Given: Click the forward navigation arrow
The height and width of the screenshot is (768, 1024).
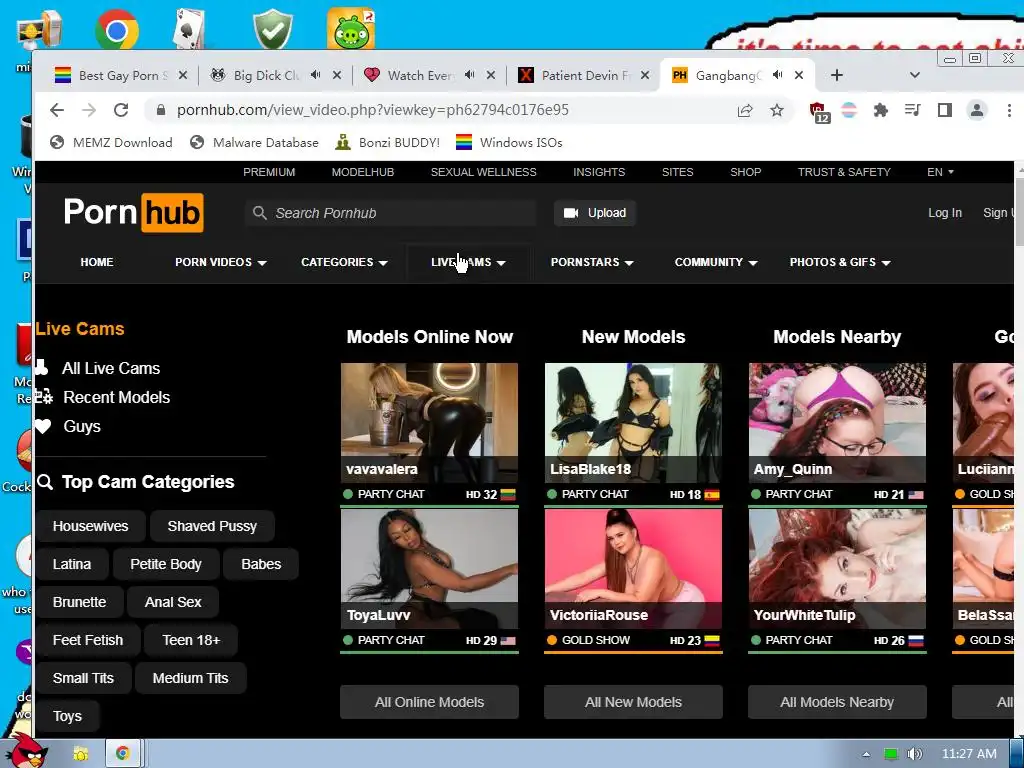Looking at the screenshot, I should click(x=89, y=110).
